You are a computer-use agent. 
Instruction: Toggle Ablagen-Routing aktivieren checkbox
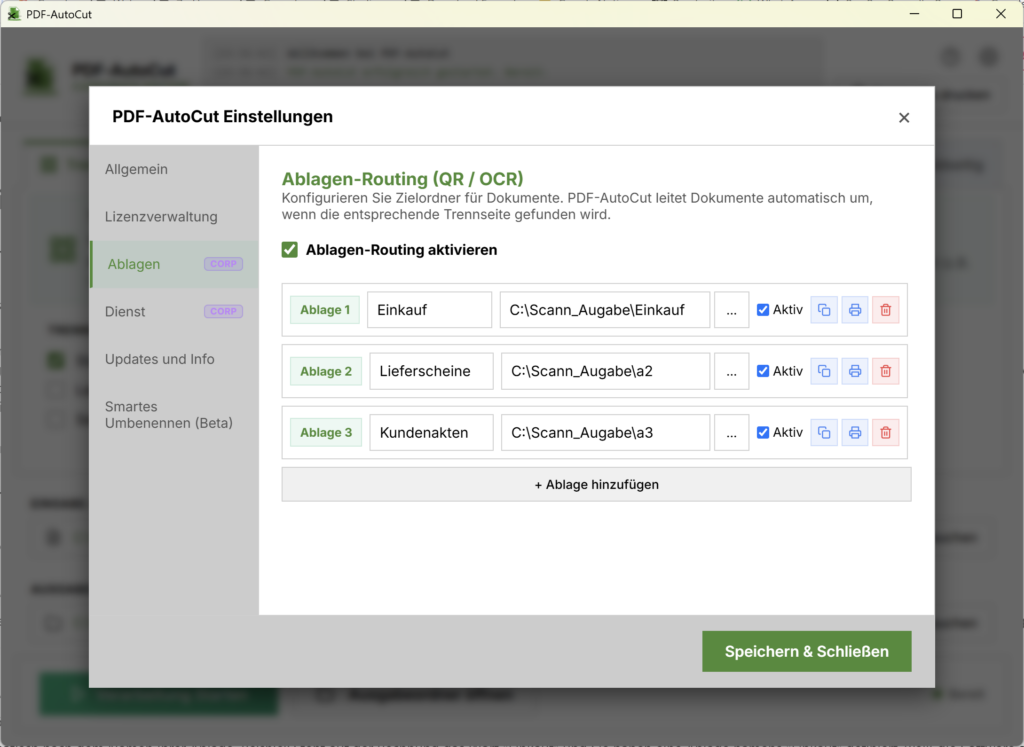[x=290, y=250]
